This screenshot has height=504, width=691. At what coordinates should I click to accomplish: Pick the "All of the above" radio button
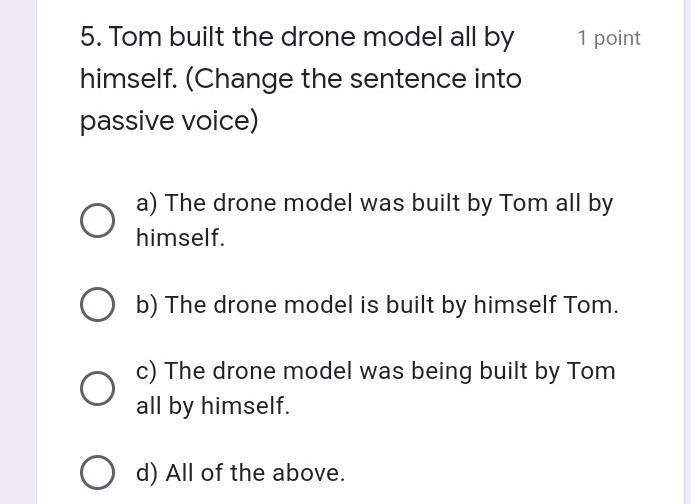(97, 472)
